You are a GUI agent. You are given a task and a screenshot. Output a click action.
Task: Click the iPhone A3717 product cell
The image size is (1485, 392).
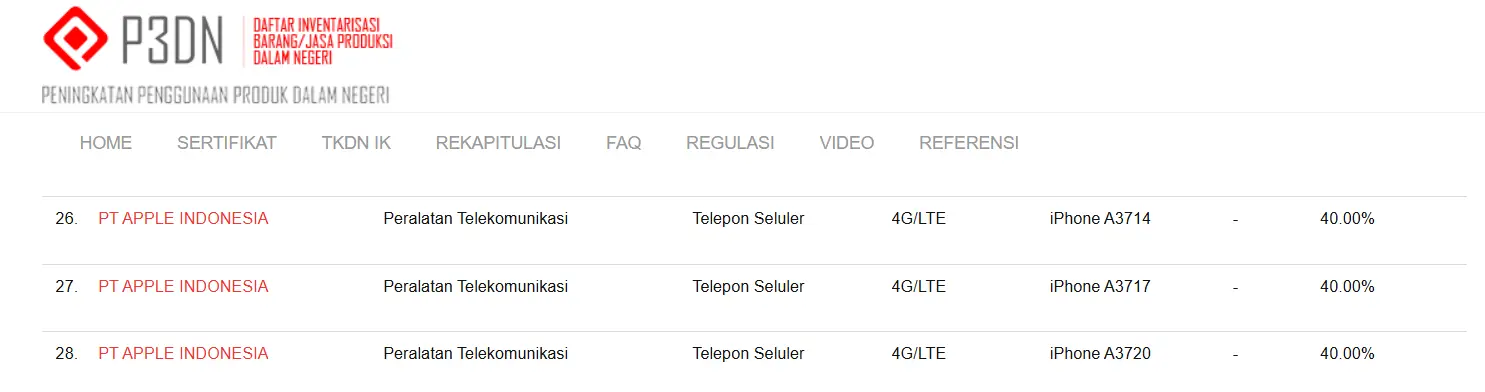1100,286
